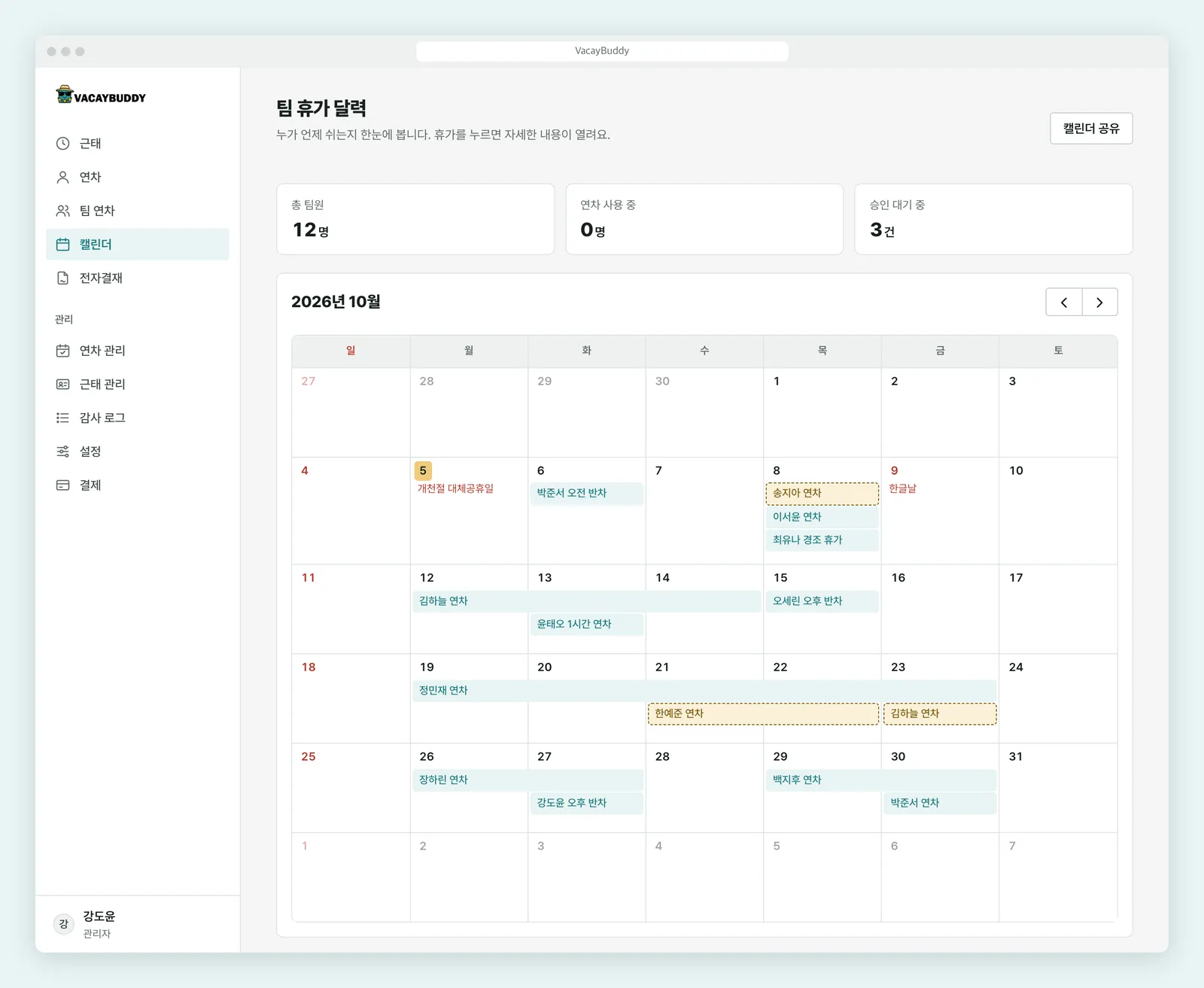
Task: Open 연차 via its person icon
Action: (x=63, y=177)
